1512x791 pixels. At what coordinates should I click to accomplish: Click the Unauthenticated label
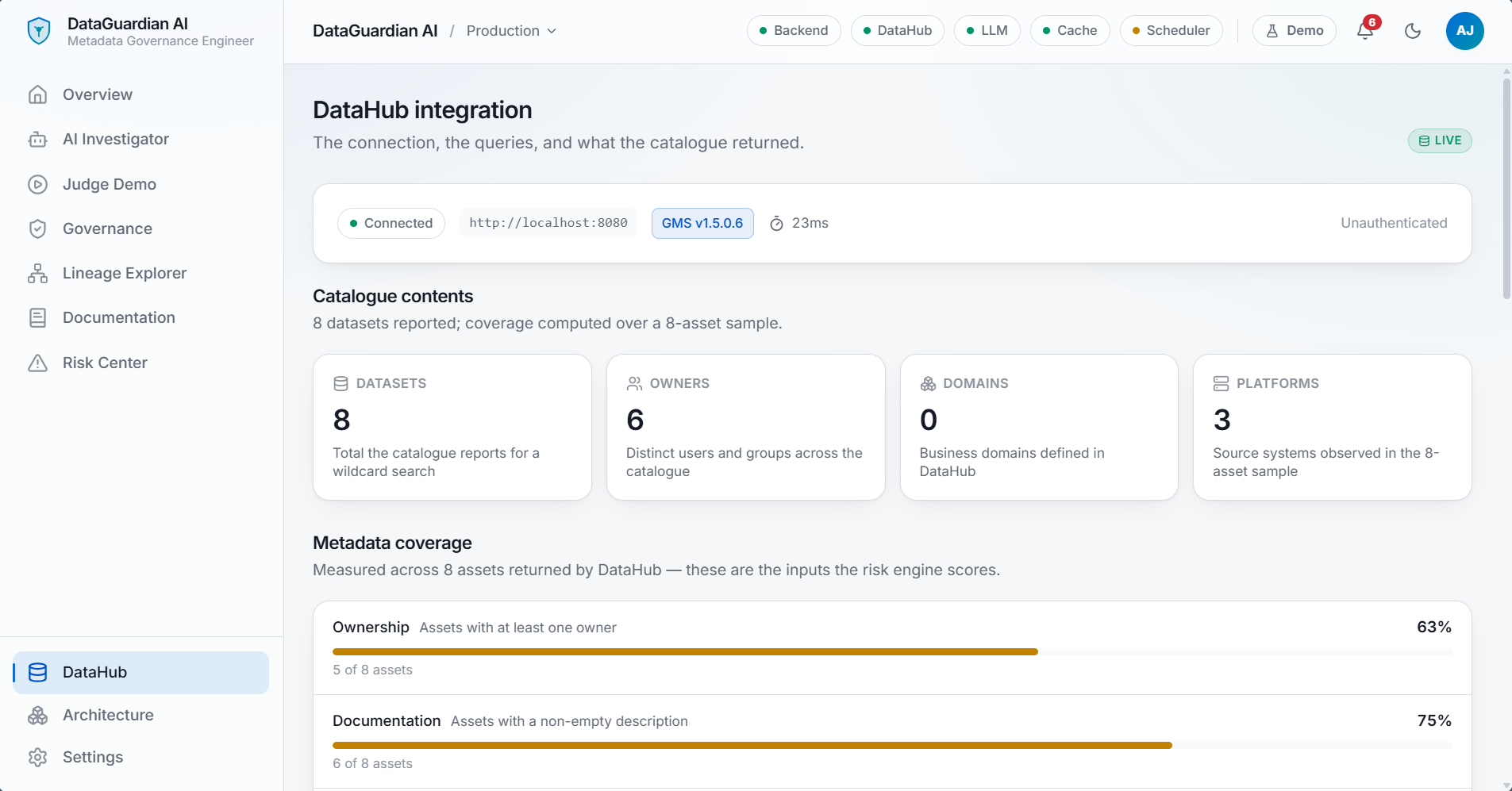point(1394,224)
